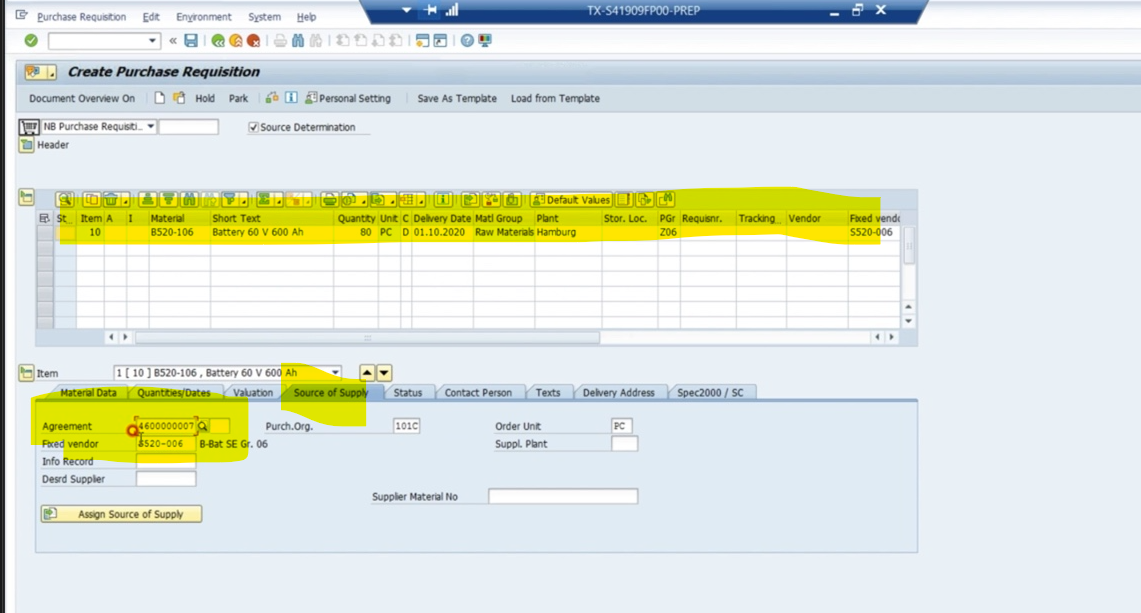Switch to the Material Data tab

pos(88,392)
